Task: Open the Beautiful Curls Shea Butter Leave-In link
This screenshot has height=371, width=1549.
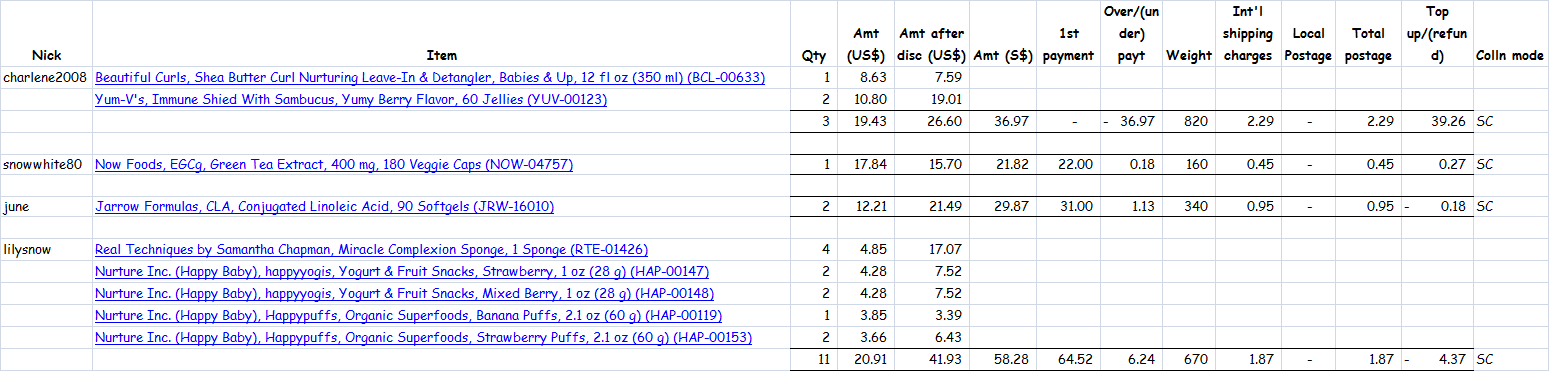Action: coord(430,77)
